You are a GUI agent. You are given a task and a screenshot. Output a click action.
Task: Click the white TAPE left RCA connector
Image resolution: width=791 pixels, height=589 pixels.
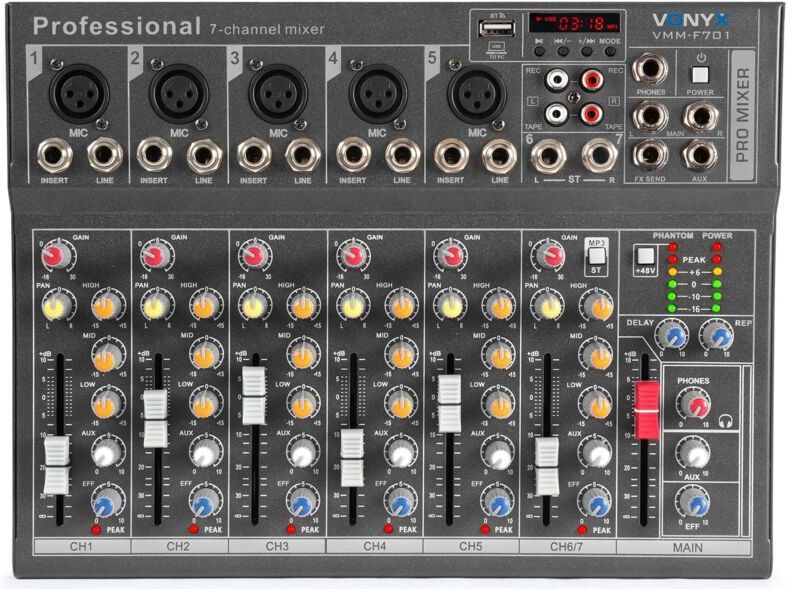(x=556, y=114)
